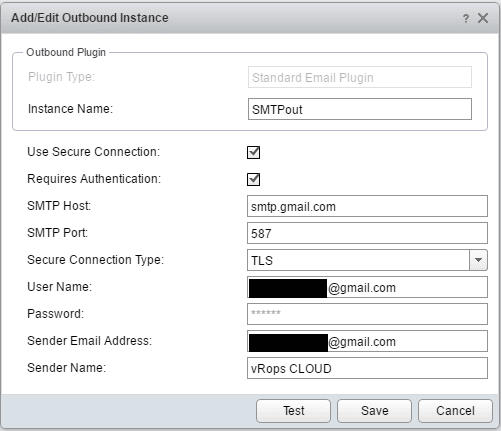Click the Sender Name field vRops CLOUD
The width and height of the screenshot is (501, 431).
[x=367, y=368]
